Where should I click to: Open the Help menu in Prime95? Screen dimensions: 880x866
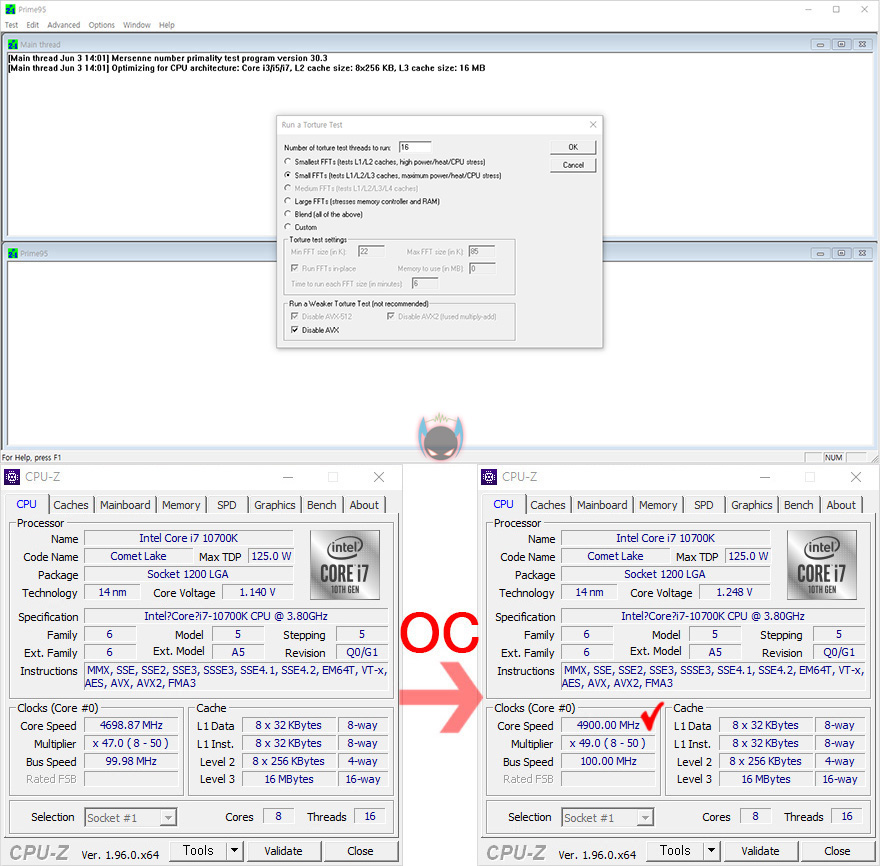click(167, 25)
